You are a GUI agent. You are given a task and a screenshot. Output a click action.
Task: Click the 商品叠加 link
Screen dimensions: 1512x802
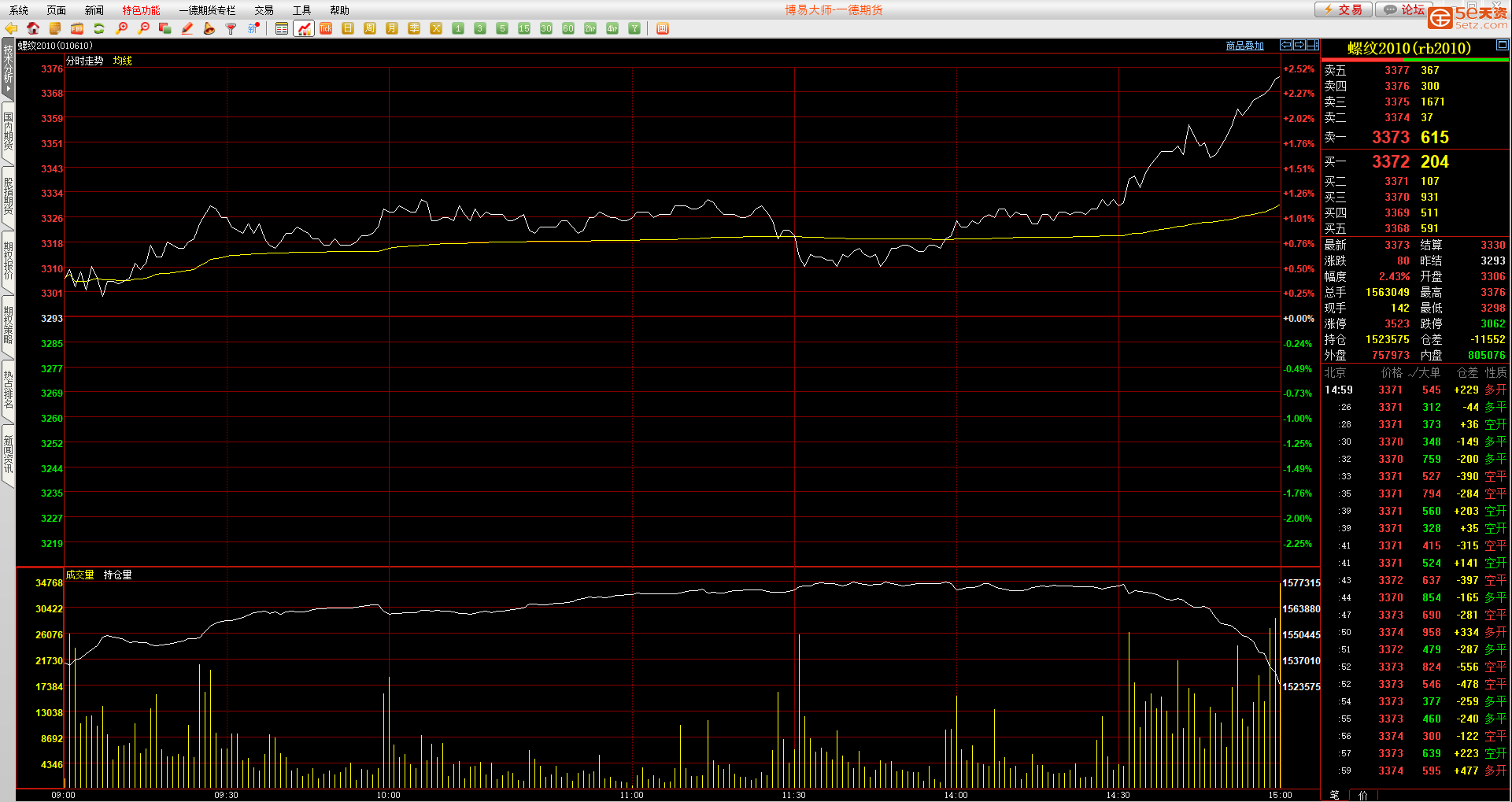click(x=1245, y=46)
